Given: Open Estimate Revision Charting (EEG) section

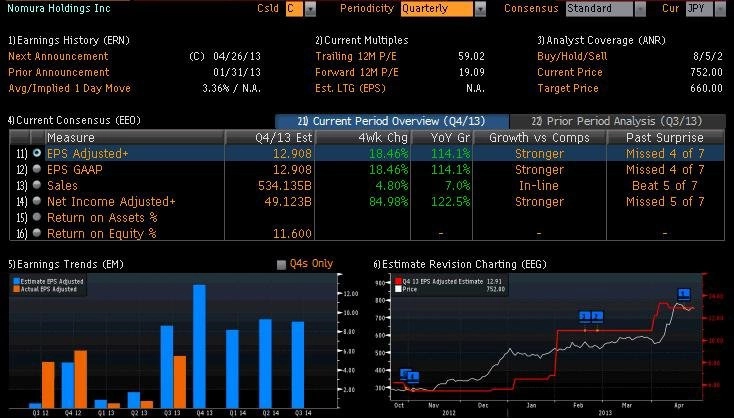Looking at the screenshot, I should (460, 264).
